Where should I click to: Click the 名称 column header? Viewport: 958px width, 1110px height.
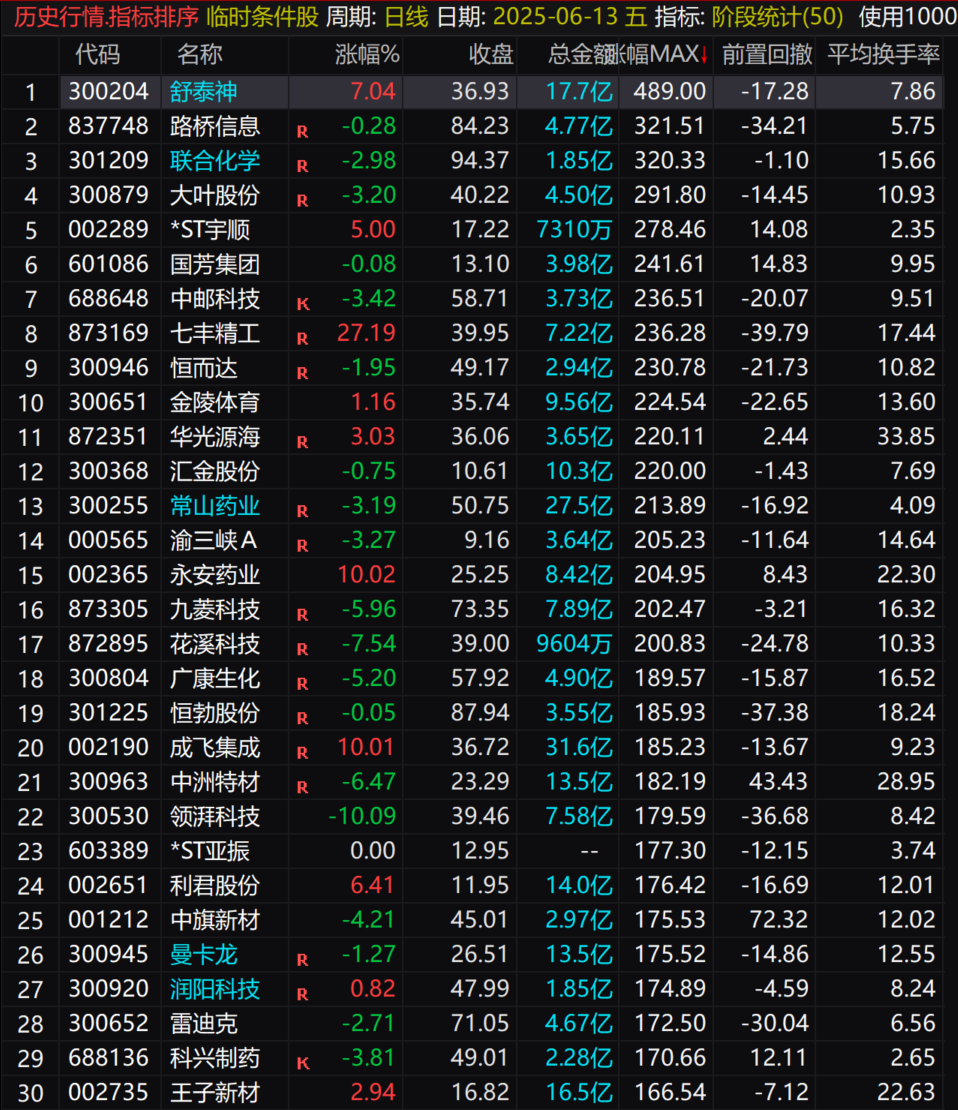(x=200, y=55)
